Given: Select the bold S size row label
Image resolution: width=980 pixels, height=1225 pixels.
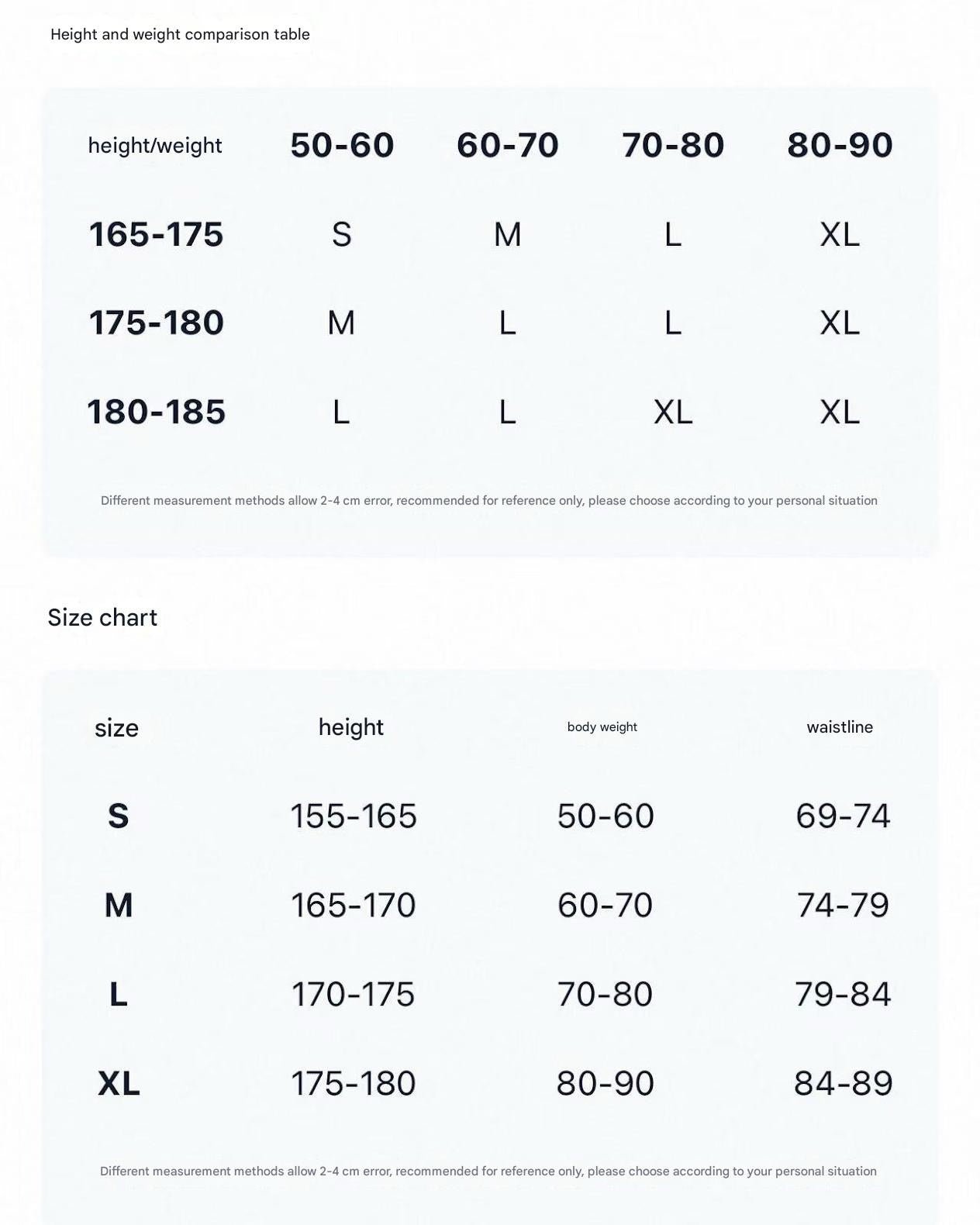Looking at the screenshot, I should click(118, 816).
